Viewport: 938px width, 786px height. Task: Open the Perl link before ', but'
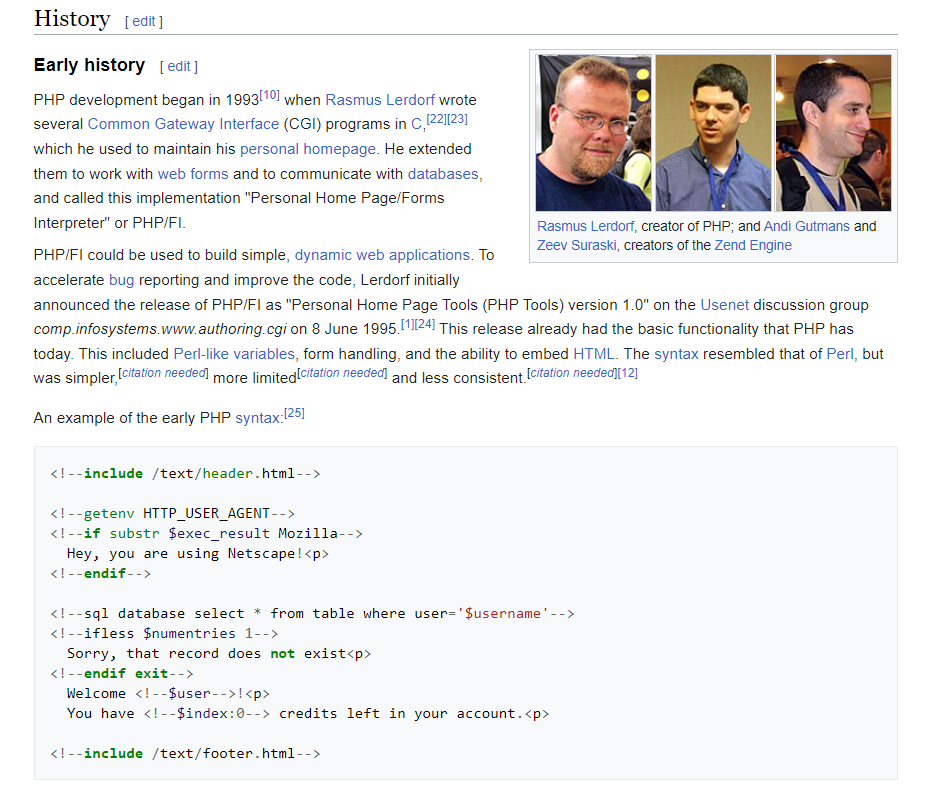[839, 354]
